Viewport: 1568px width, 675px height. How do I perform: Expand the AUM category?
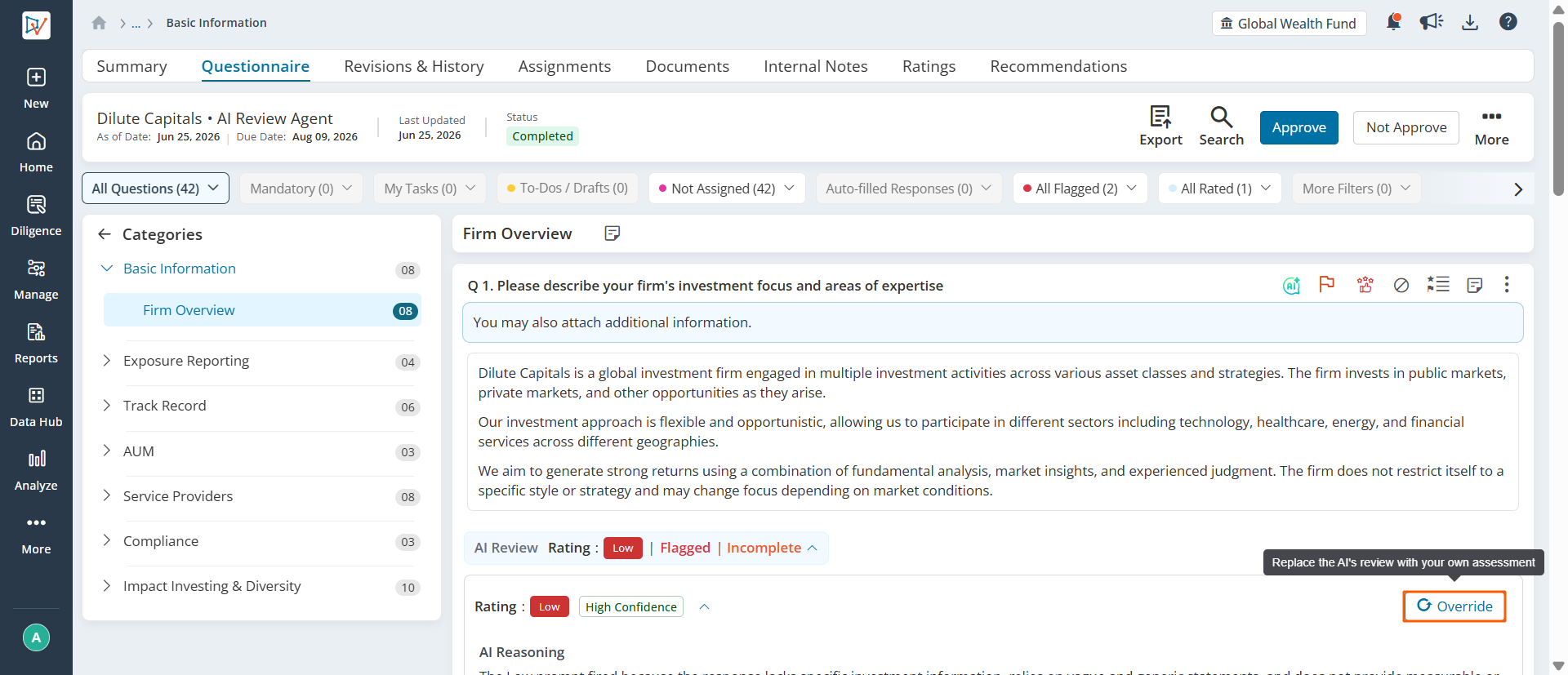point(107,451)
